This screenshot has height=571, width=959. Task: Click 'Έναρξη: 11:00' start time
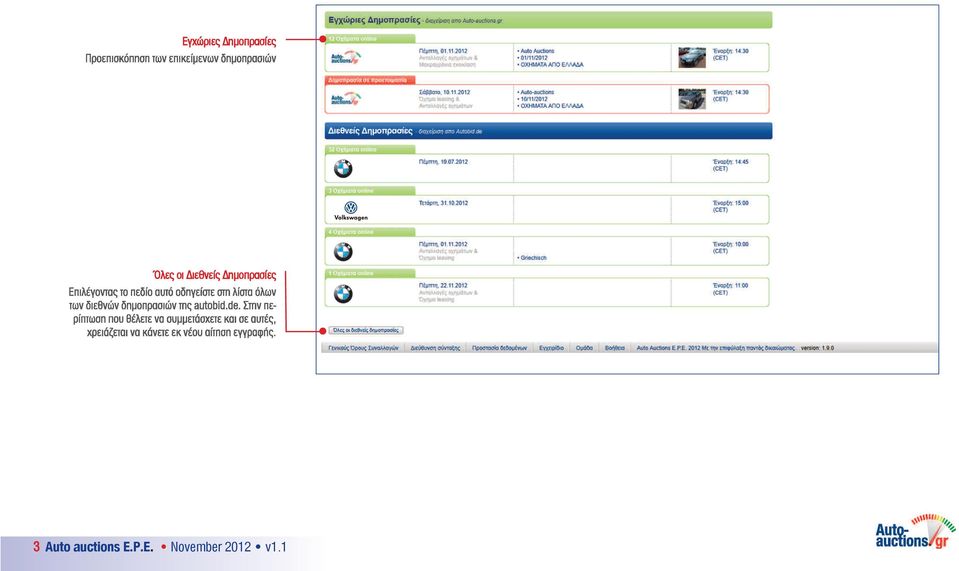pos(730,286)
